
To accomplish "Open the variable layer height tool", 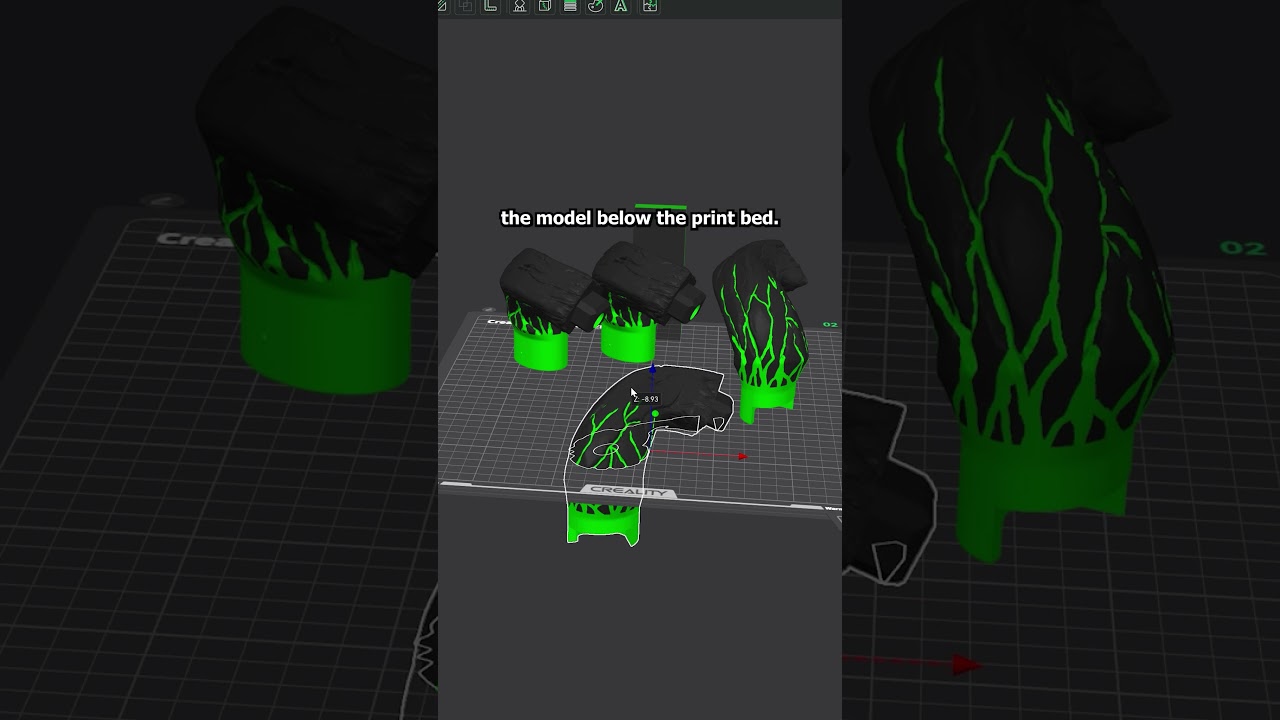I will [570, 6].
